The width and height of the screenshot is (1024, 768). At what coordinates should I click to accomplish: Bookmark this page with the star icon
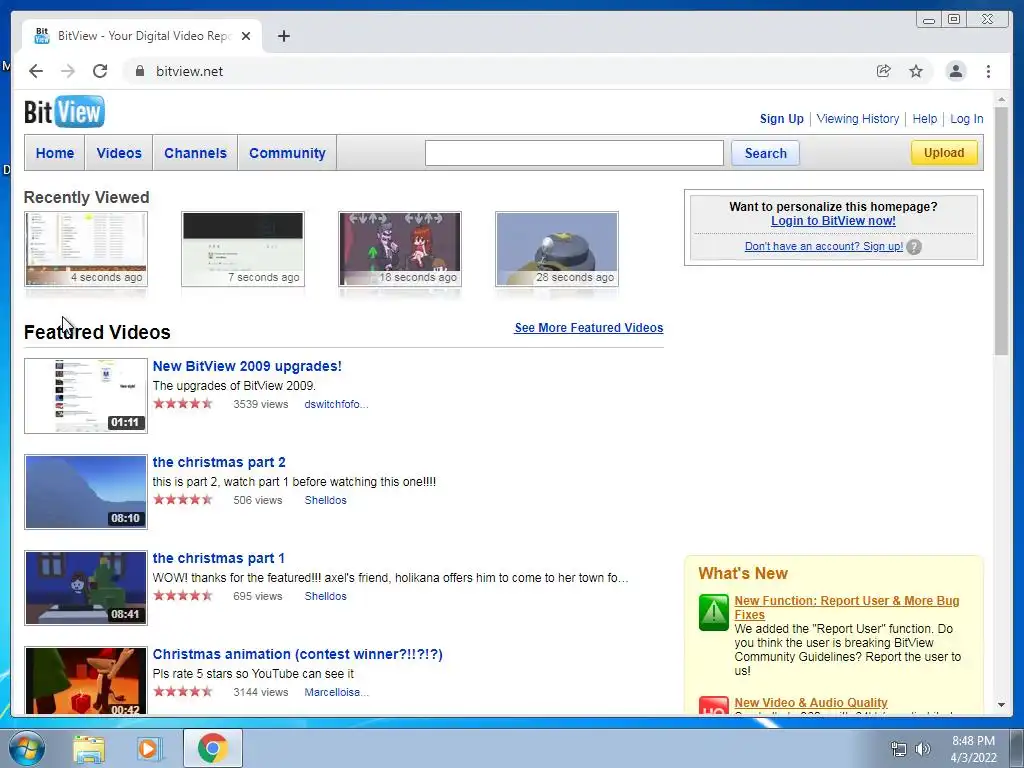[x=916, y=71]
